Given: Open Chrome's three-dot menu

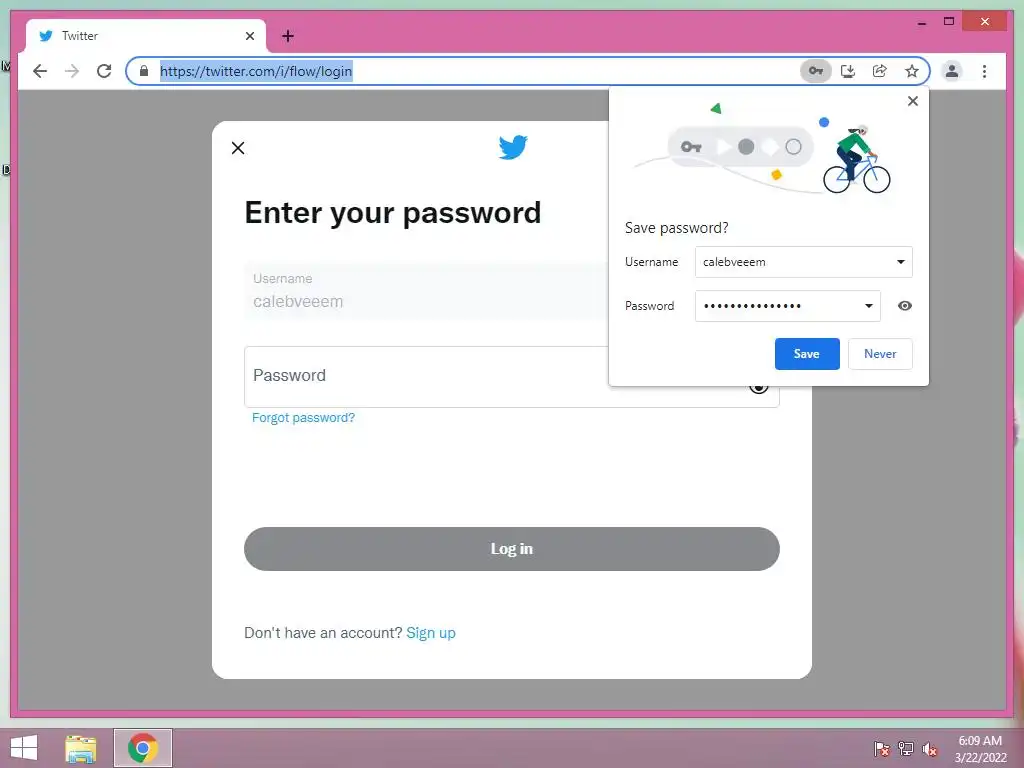Looking at the screenshot, I should pos(984,71).
